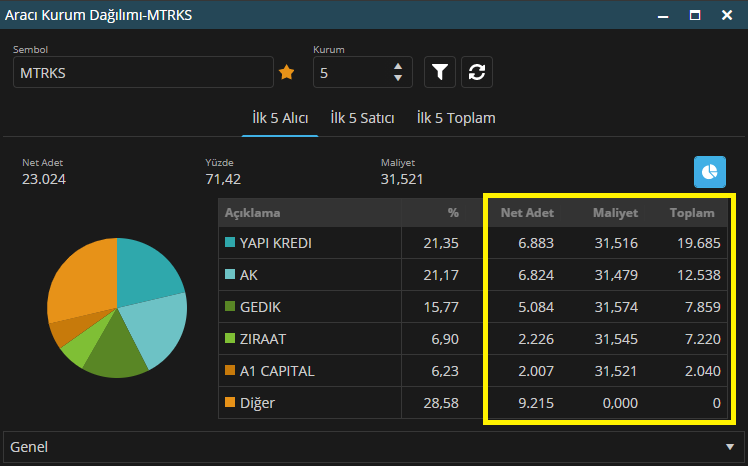This screenshot has width=748, height=466.
Task: Click percentage value 28,58
Action: pyautogui.click(x=441, y=403)
